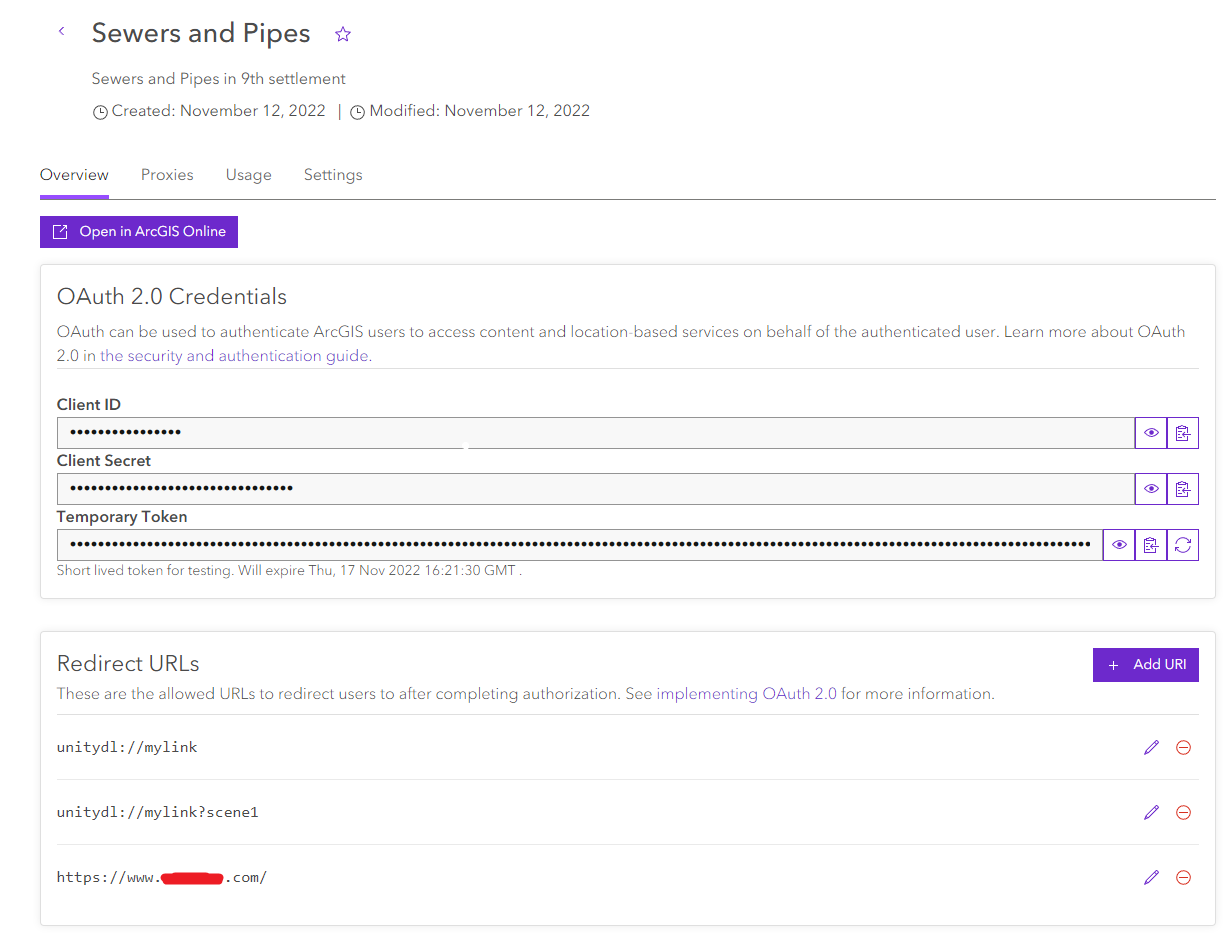Open the Usage tab
The width and height of the screenshot is (1230, 940).
[x=248, y=175]
